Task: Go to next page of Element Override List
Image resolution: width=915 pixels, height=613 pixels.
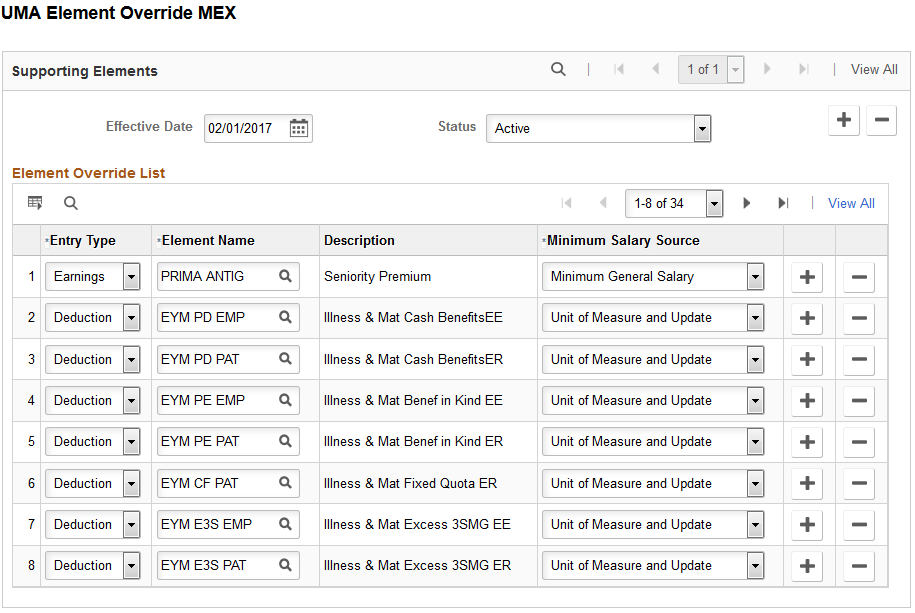Action: click(746, 203)
